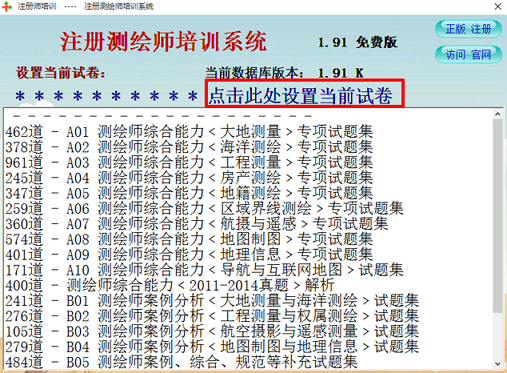Select 2011-2014真题 解析 entry
507x373 pixels.
[170, 285]
